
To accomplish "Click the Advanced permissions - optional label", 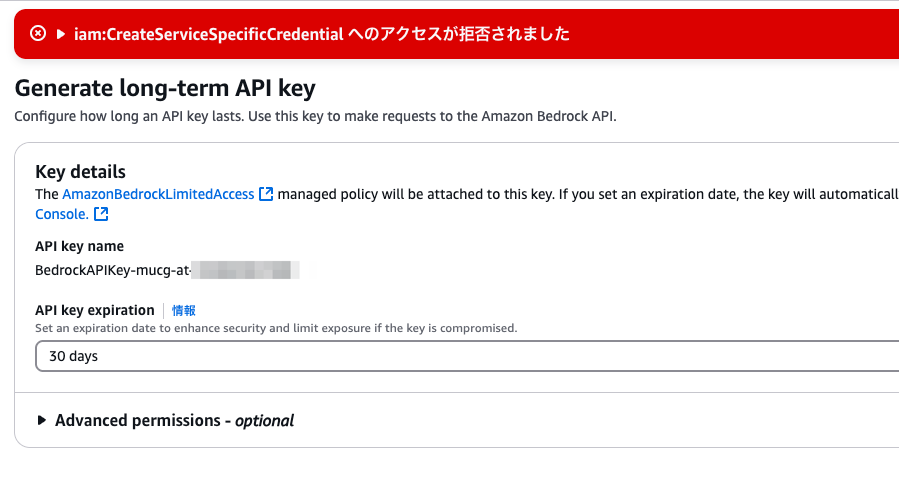I will [174, 420].
